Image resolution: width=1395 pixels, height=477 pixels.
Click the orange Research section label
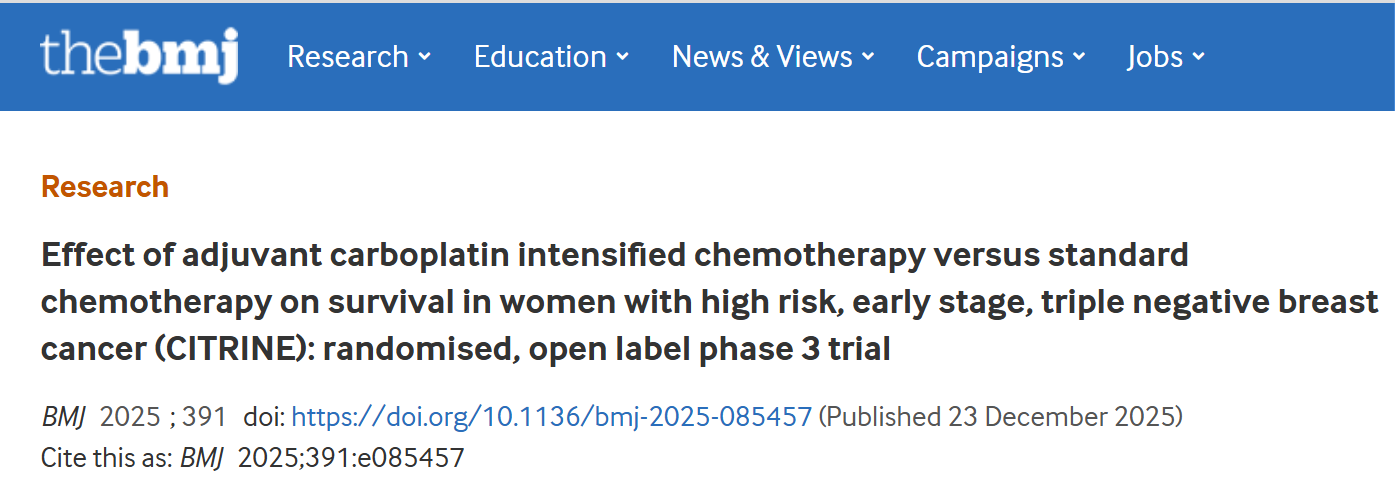(x=105, y=187)
